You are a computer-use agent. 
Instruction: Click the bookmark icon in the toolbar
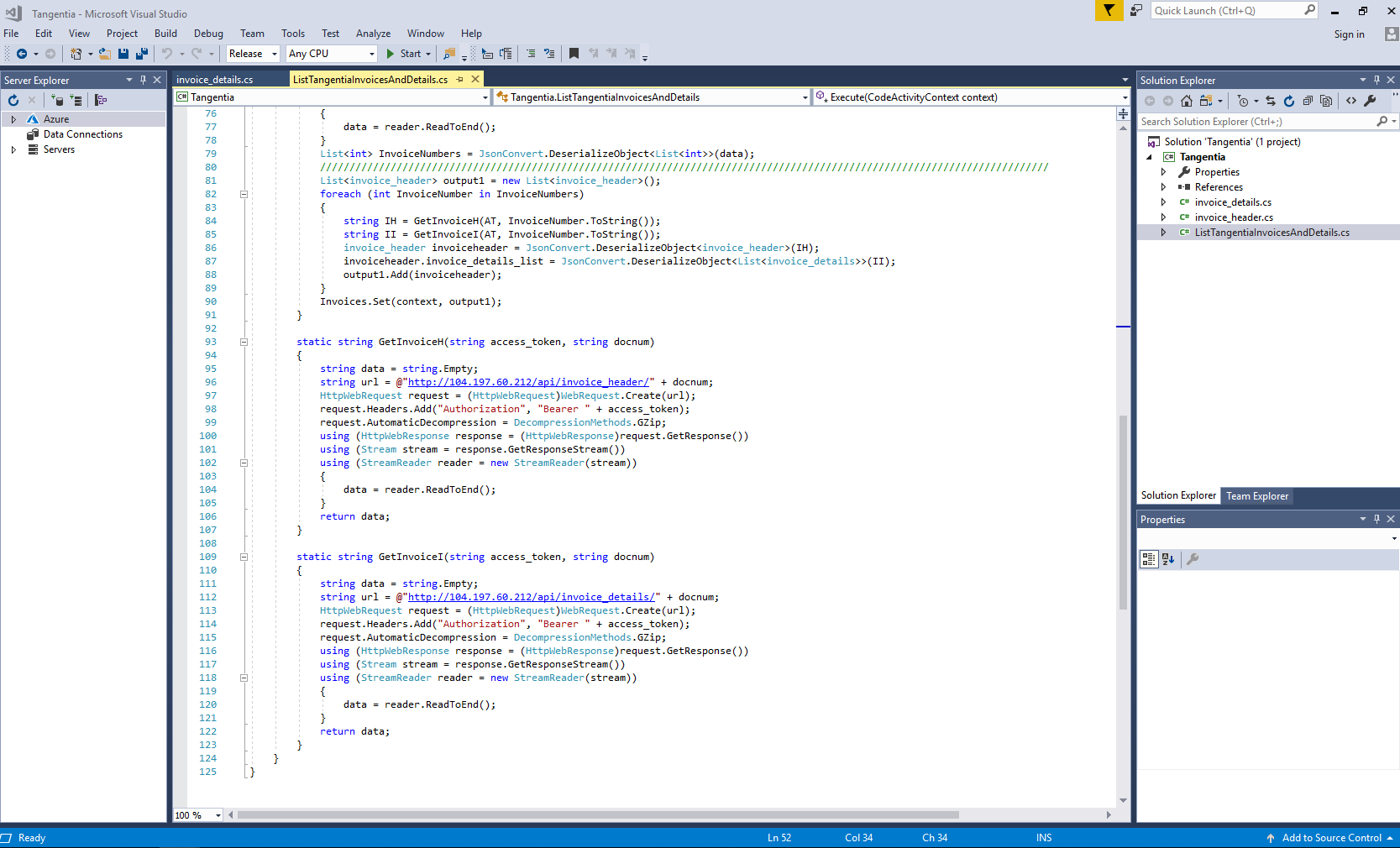(574, 54)
